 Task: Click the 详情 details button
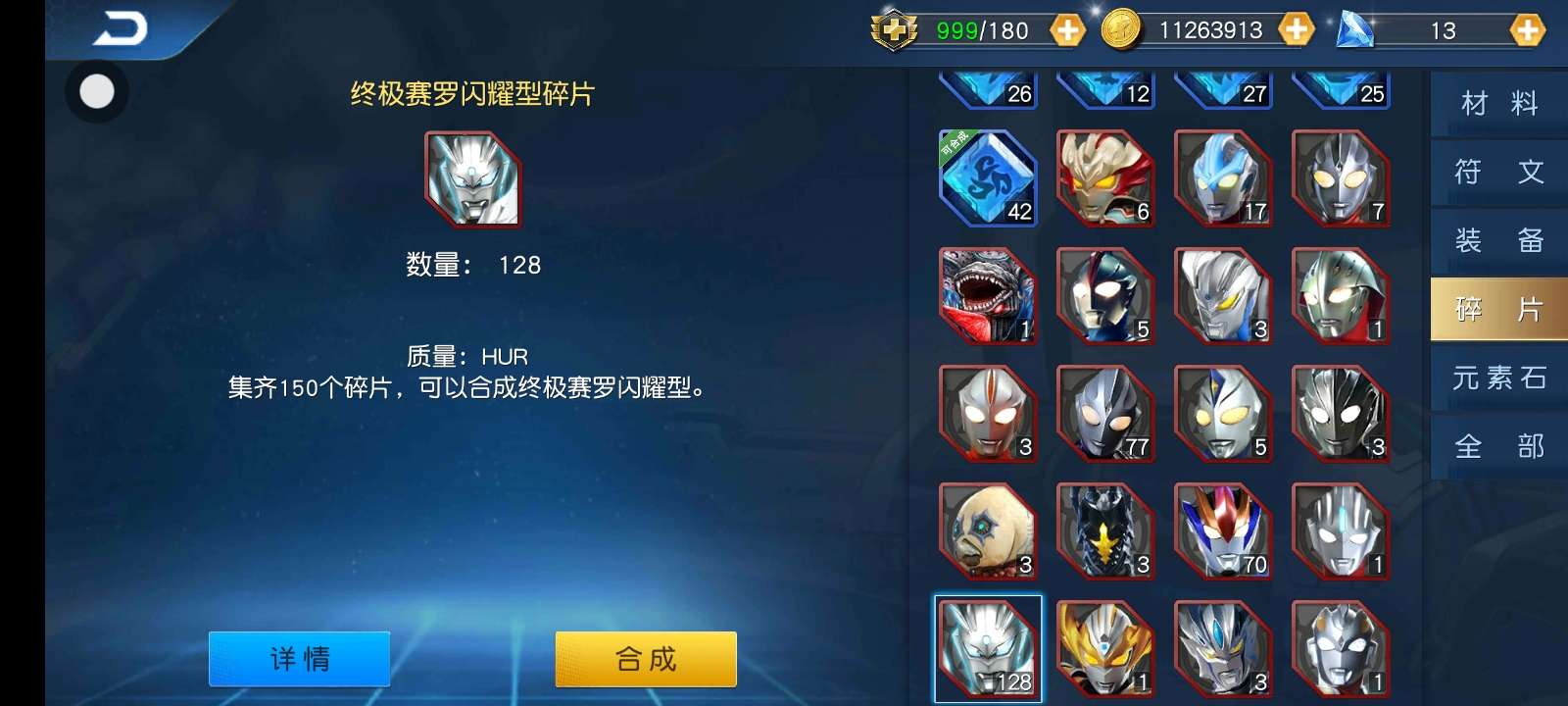[300, 659]
